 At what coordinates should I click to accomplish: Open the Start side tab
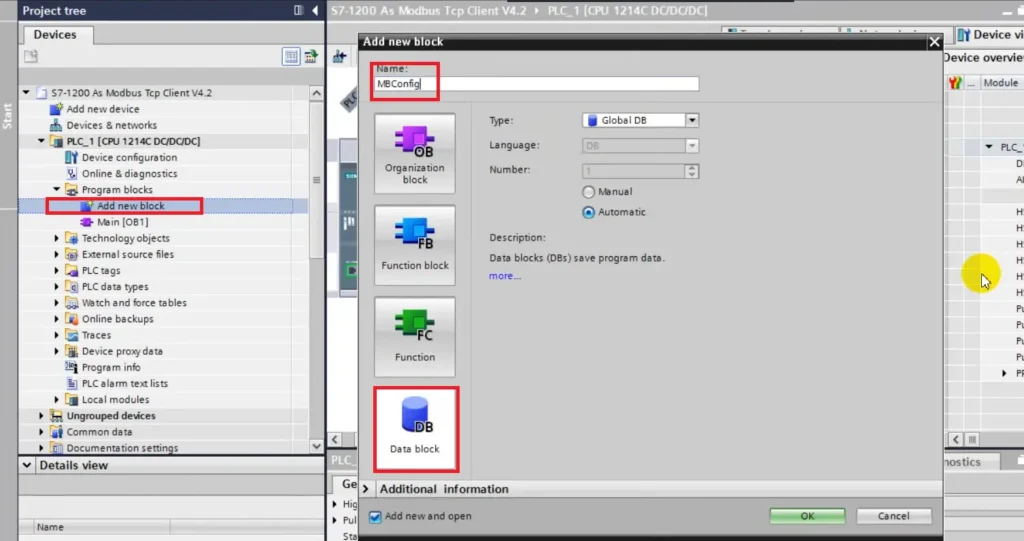pyautogui.click(x=8, y=116)
